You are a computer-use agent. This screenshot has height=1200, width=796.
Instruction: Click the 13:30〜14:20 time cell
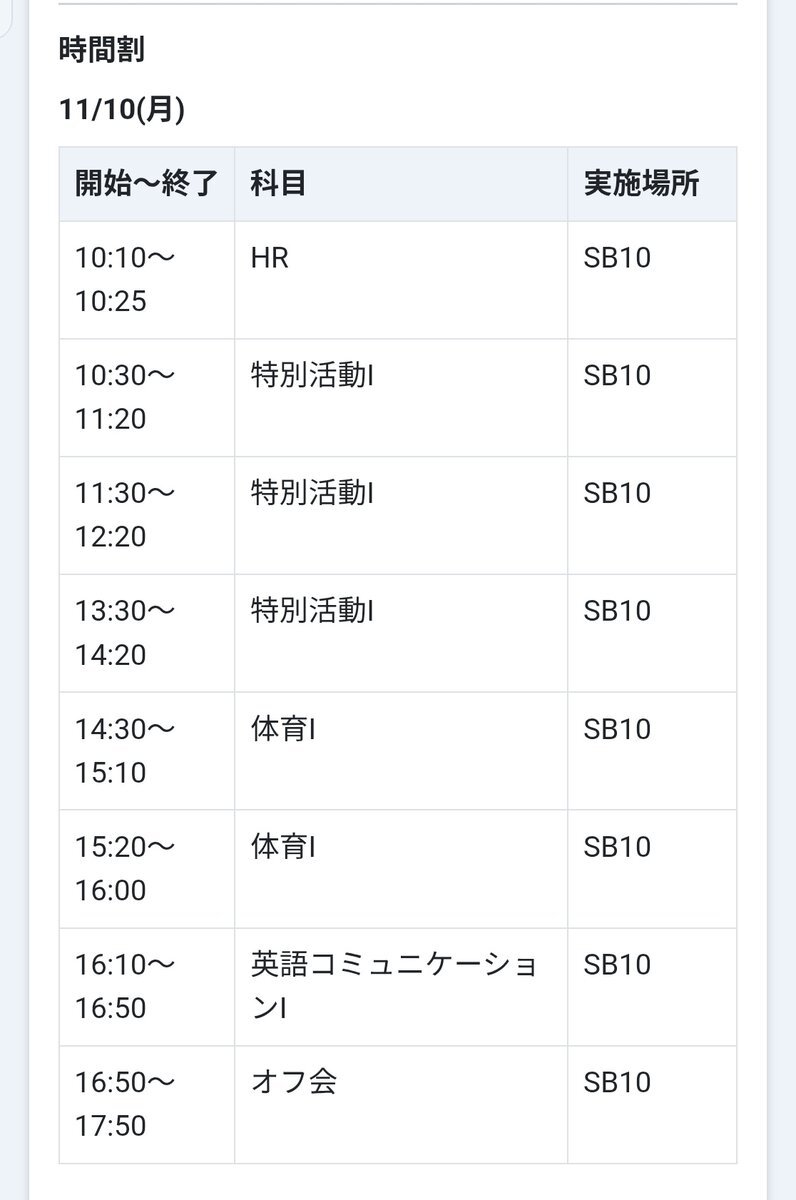pos(125,633)
